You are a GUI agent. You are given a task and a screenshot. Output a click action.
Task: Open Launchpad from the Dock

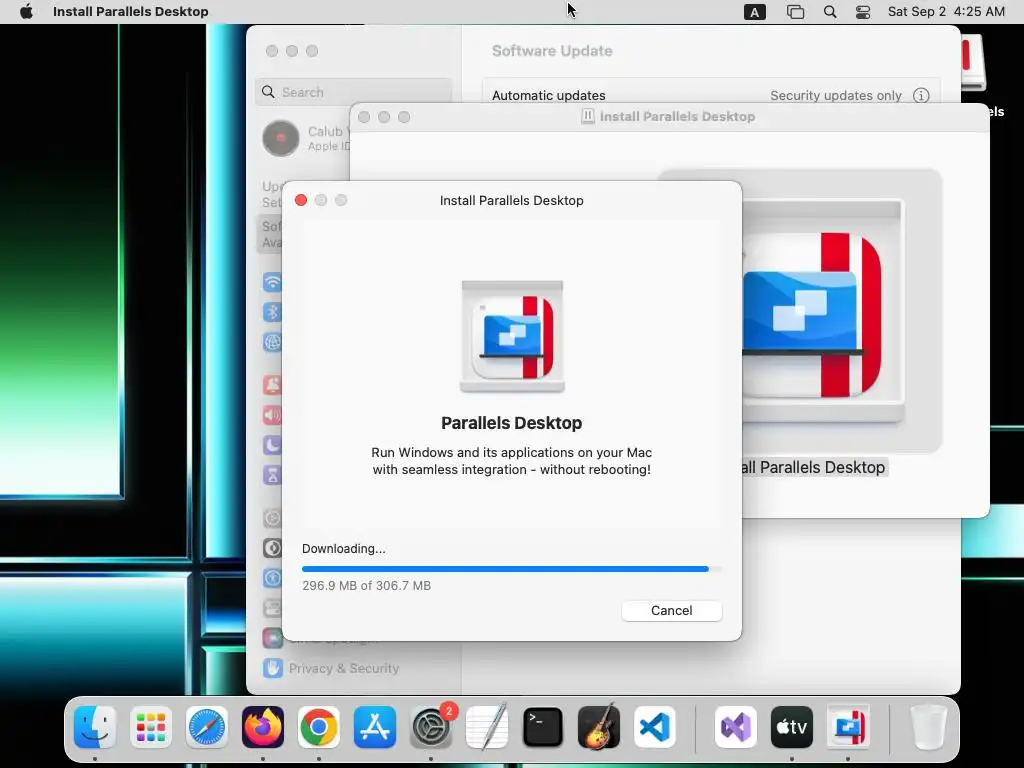151,727
